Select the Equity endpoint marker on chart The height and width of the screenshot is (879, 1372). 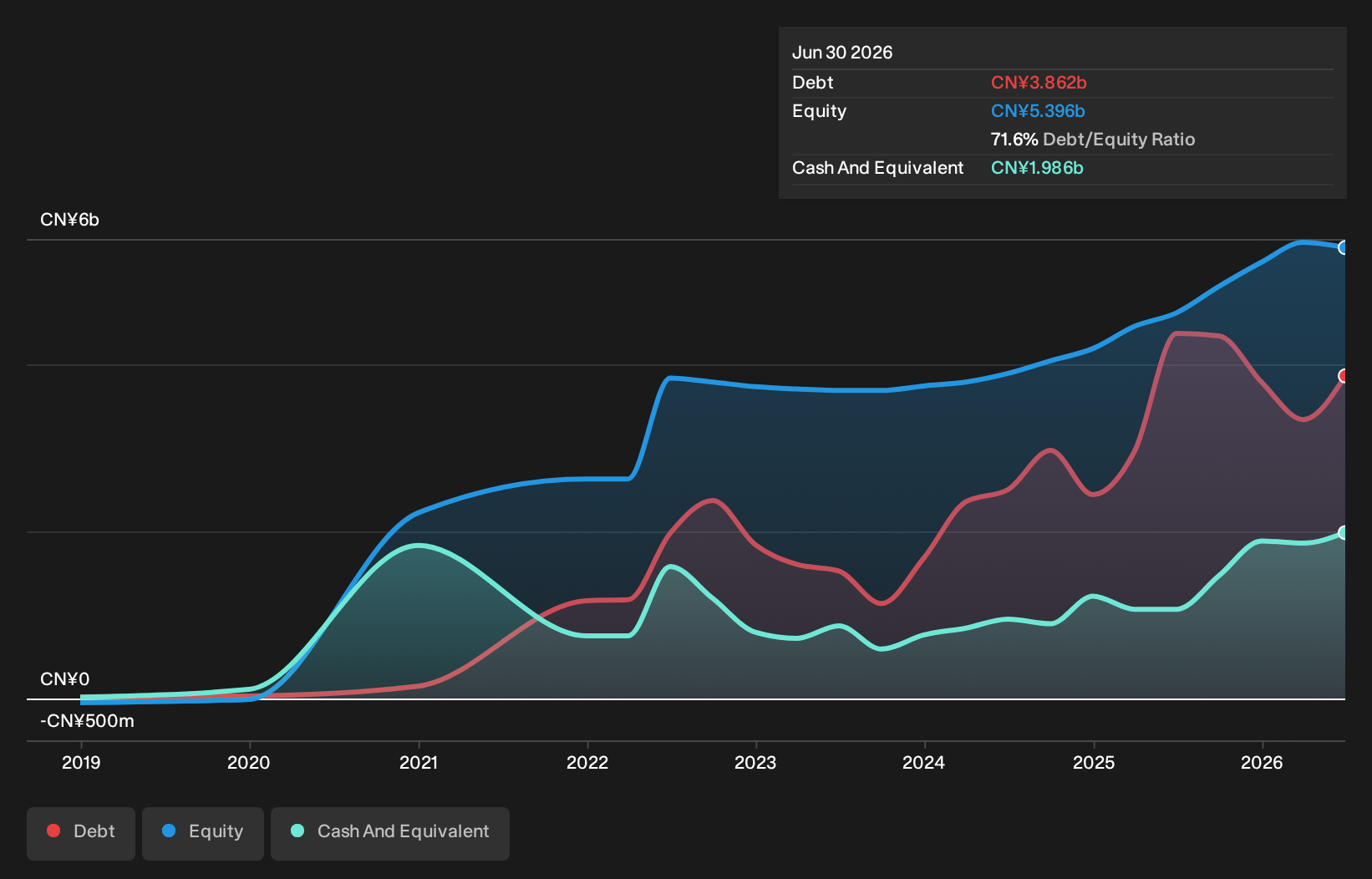[x=1344, y=247]
